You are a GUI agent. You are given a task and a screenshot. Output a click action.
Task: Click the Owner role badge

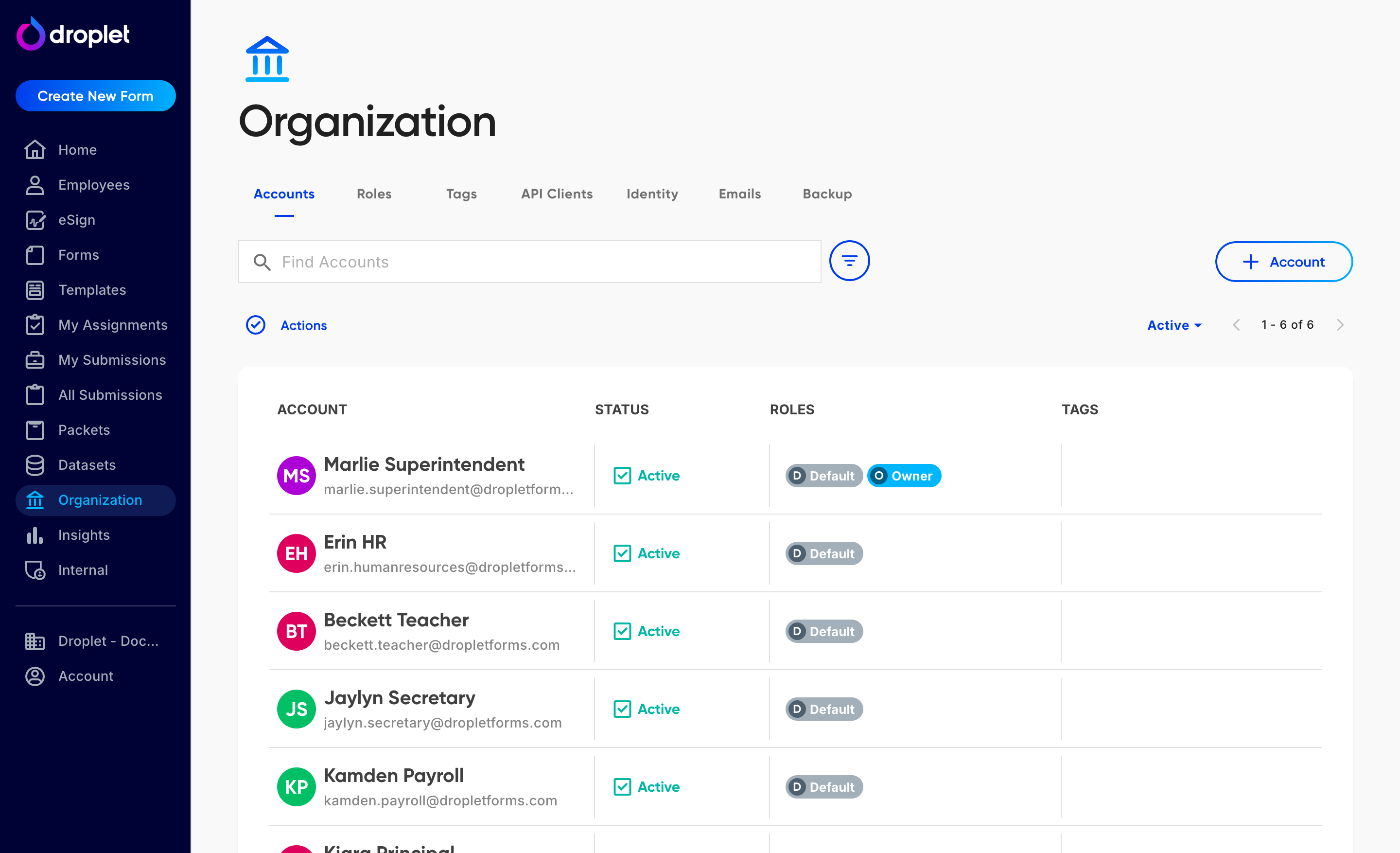[x=904, y=476]
